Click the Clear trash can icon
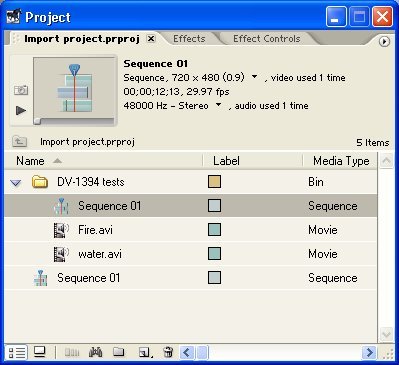 [x=168, y=352]
